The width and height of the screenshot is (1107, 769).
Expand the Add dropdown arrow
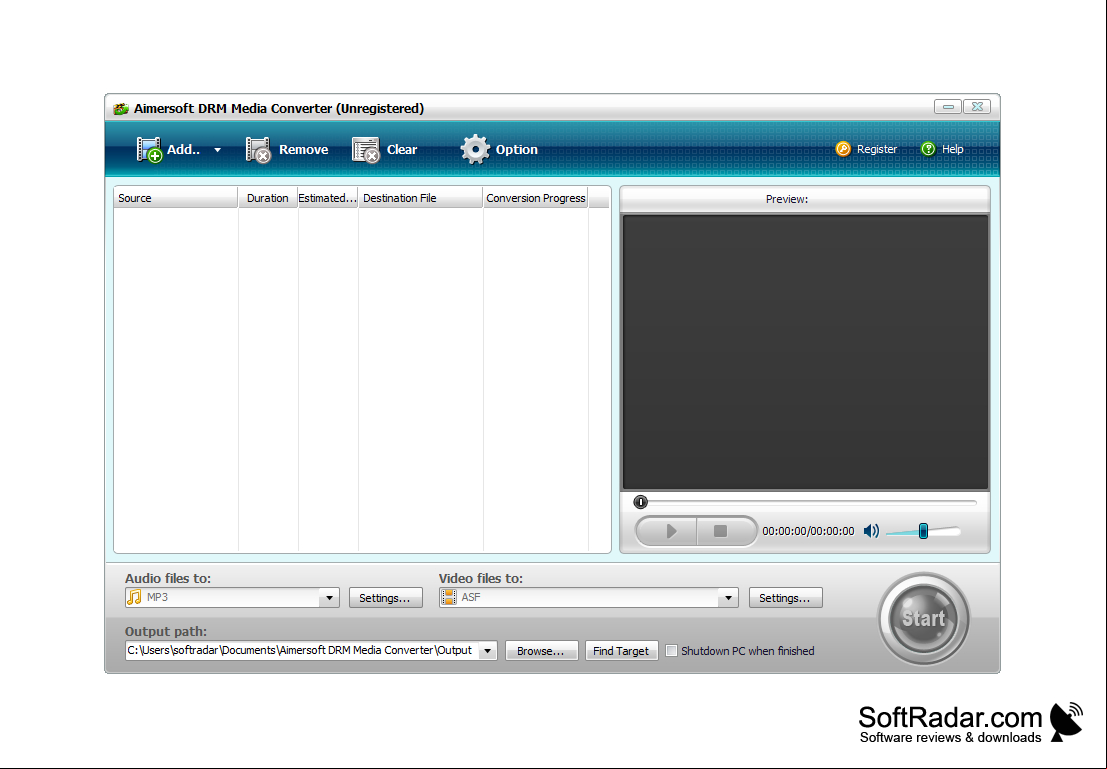coord(217,150)
